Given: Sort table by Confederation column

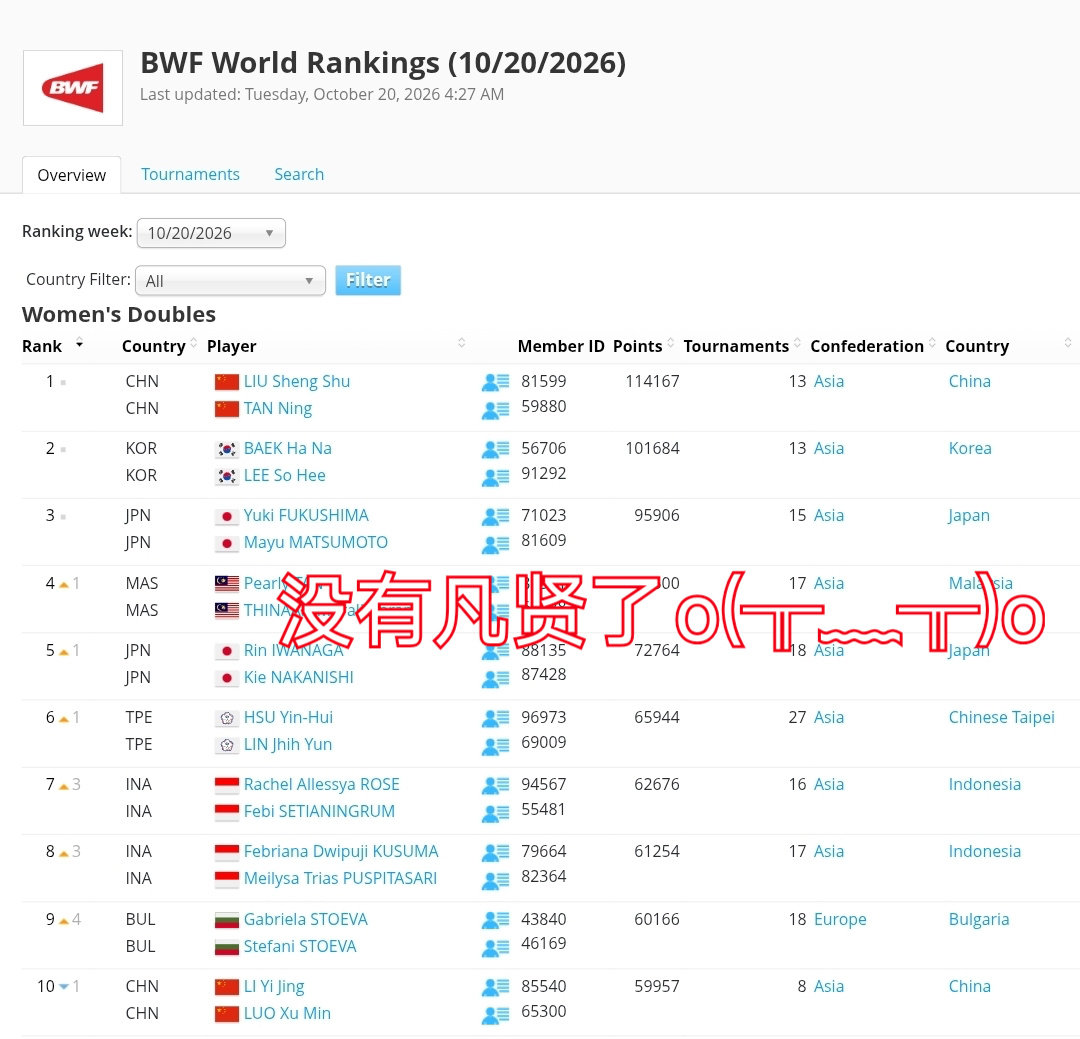Looking at the screenshot, I should (x=873, y=346).
